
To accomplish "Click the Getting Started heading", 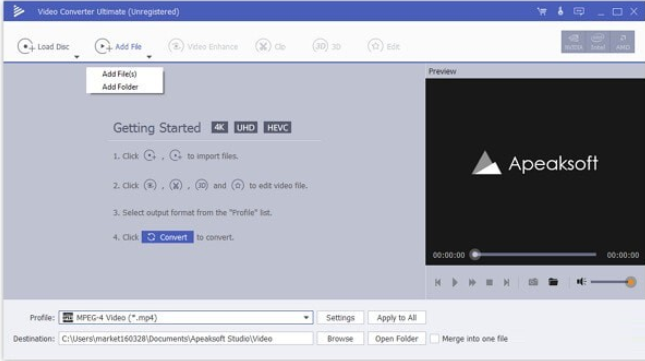I will [157, 128].
